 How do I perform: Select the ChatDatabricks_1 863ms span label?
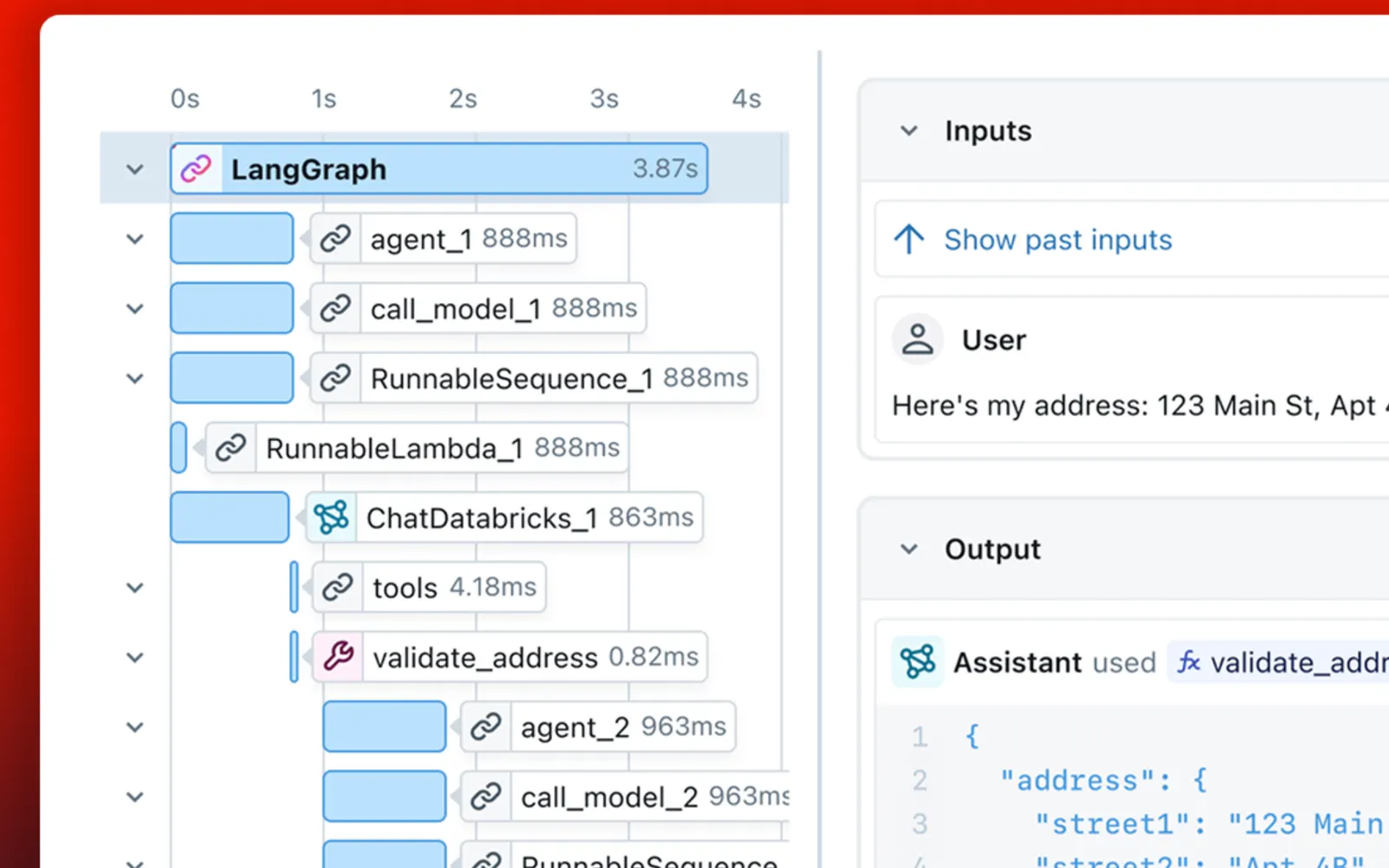point(504,517)
